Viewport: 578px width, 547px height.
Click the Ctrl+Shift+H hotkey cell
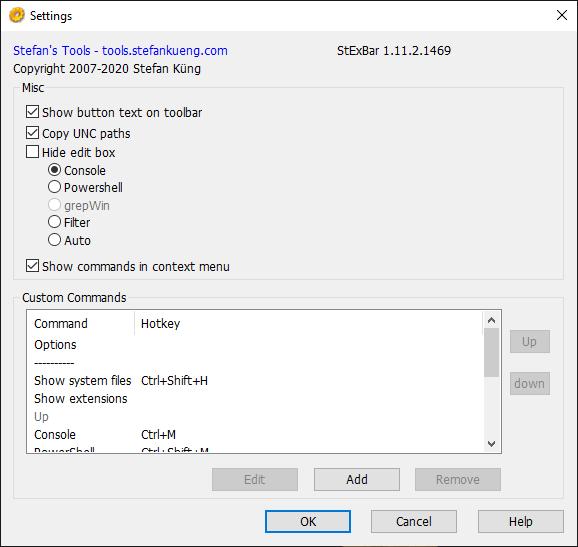coord(174,380)
